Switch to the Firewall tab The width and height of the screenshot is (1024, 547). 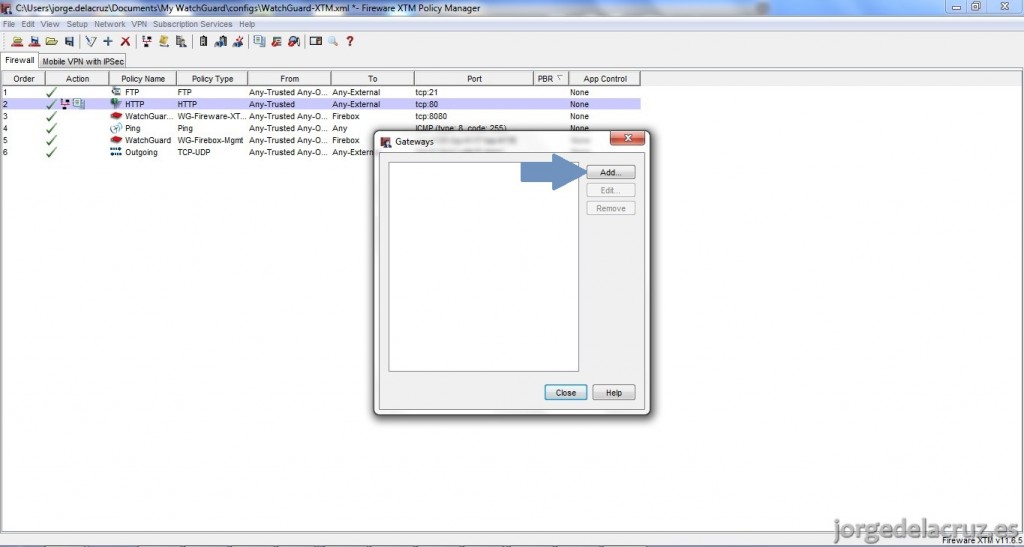click(x=20, y=60)
